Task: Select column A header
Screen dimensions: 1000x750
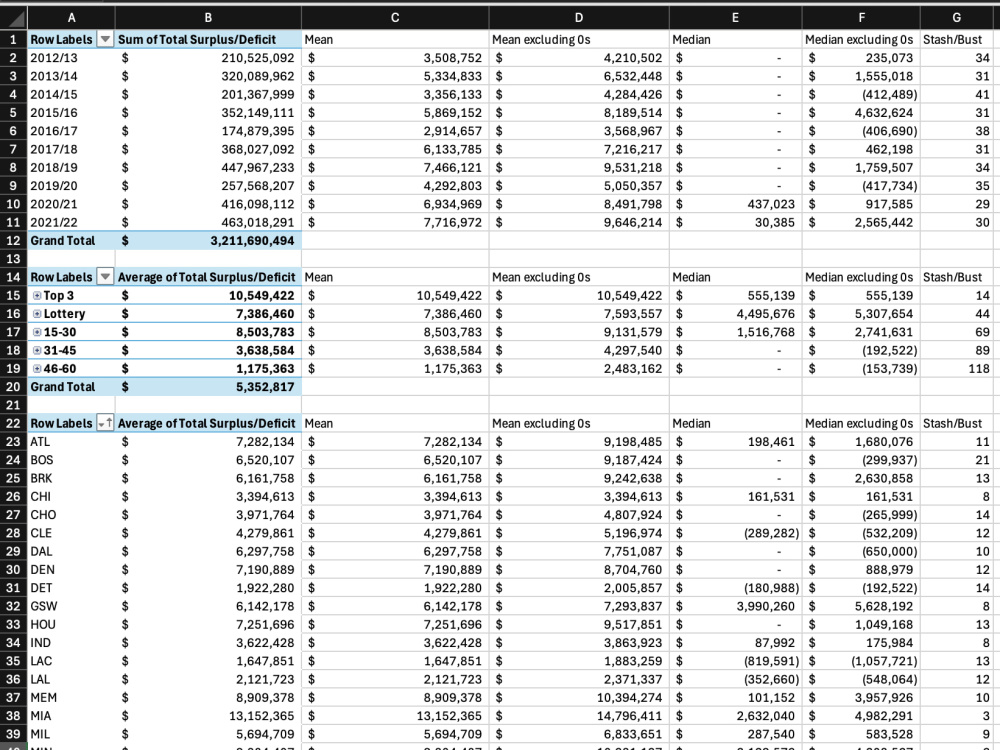Action: (x=71, y=17)
